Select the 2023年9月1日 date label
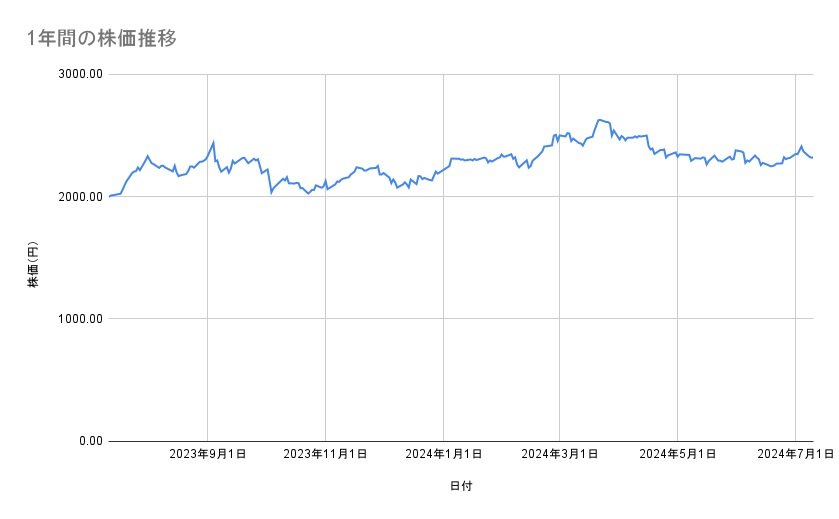Viewport: 839px width, 519px height. (x=207, y=455)
